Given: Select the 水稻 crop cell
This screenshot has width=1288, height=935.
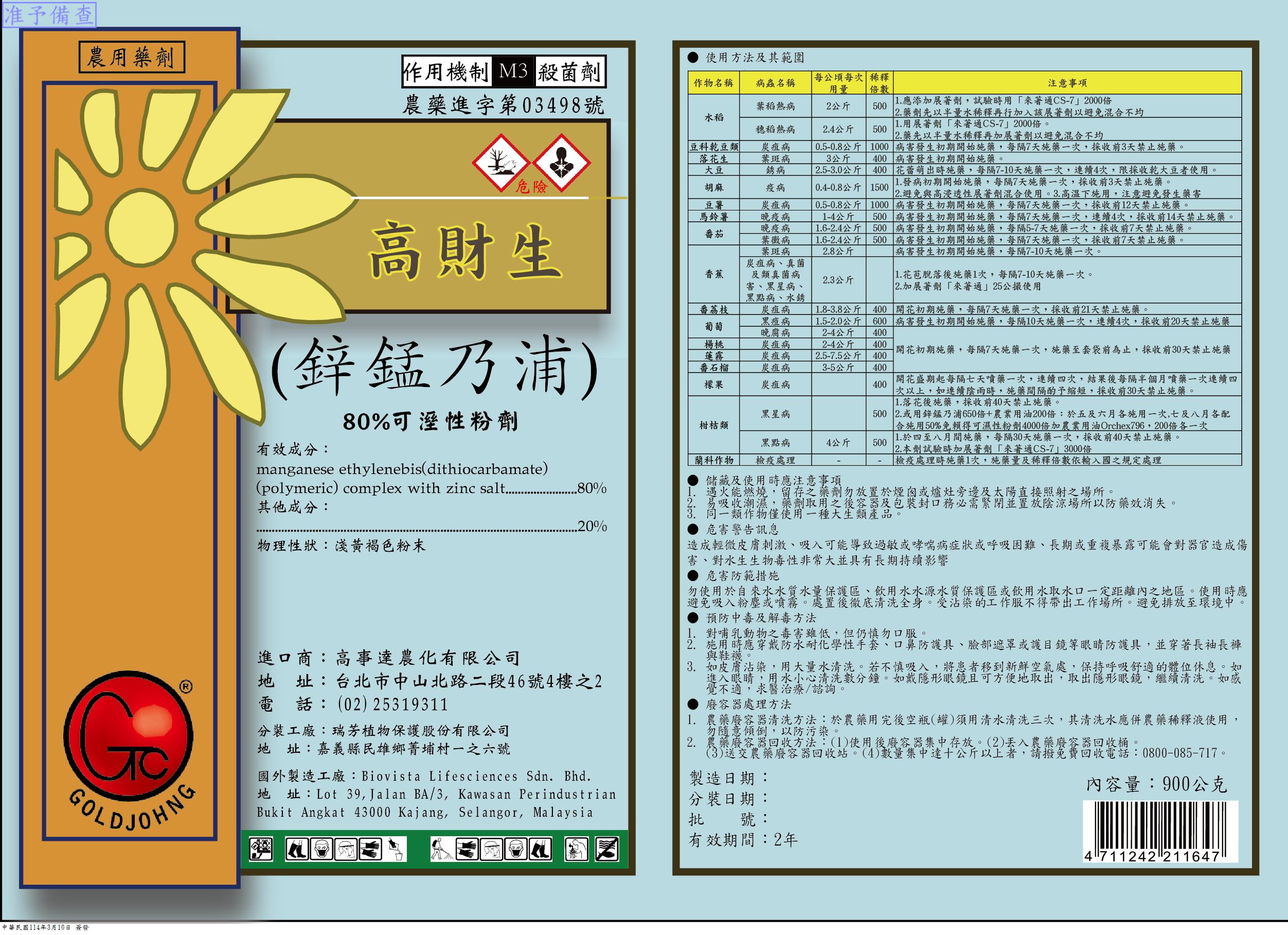Looking at the screenshot, I should pos(714,118).
